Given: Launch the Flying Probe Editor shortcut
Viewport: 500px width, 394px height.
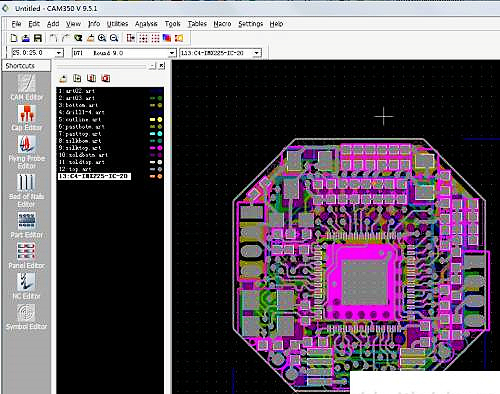Looking at the screenshot, I should point(27,152).
